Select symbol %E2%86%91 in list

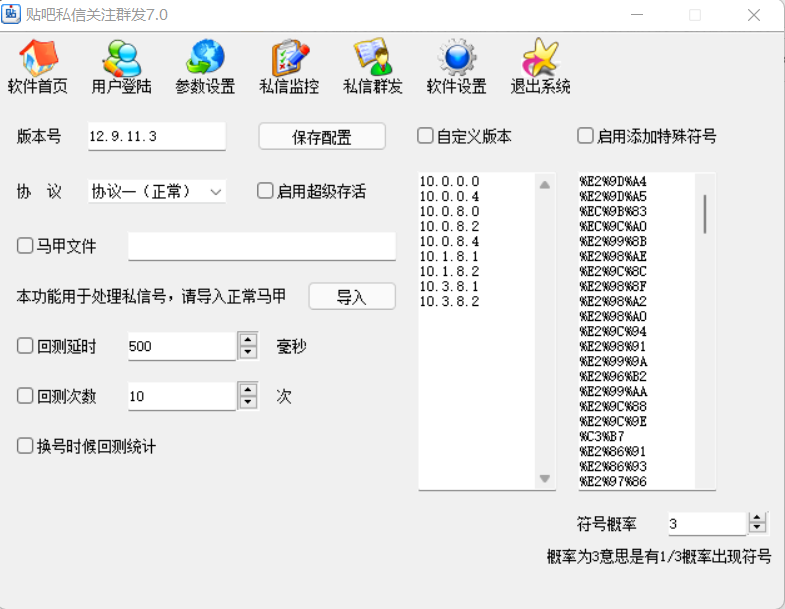(613, 452)
